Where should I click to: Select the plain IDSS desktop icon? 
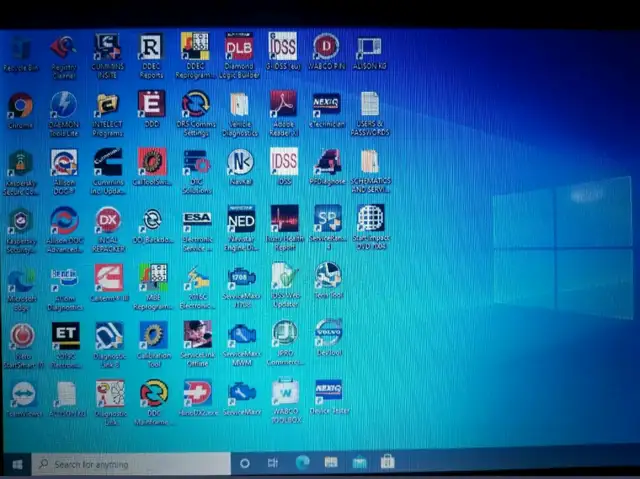pos(284,161)
